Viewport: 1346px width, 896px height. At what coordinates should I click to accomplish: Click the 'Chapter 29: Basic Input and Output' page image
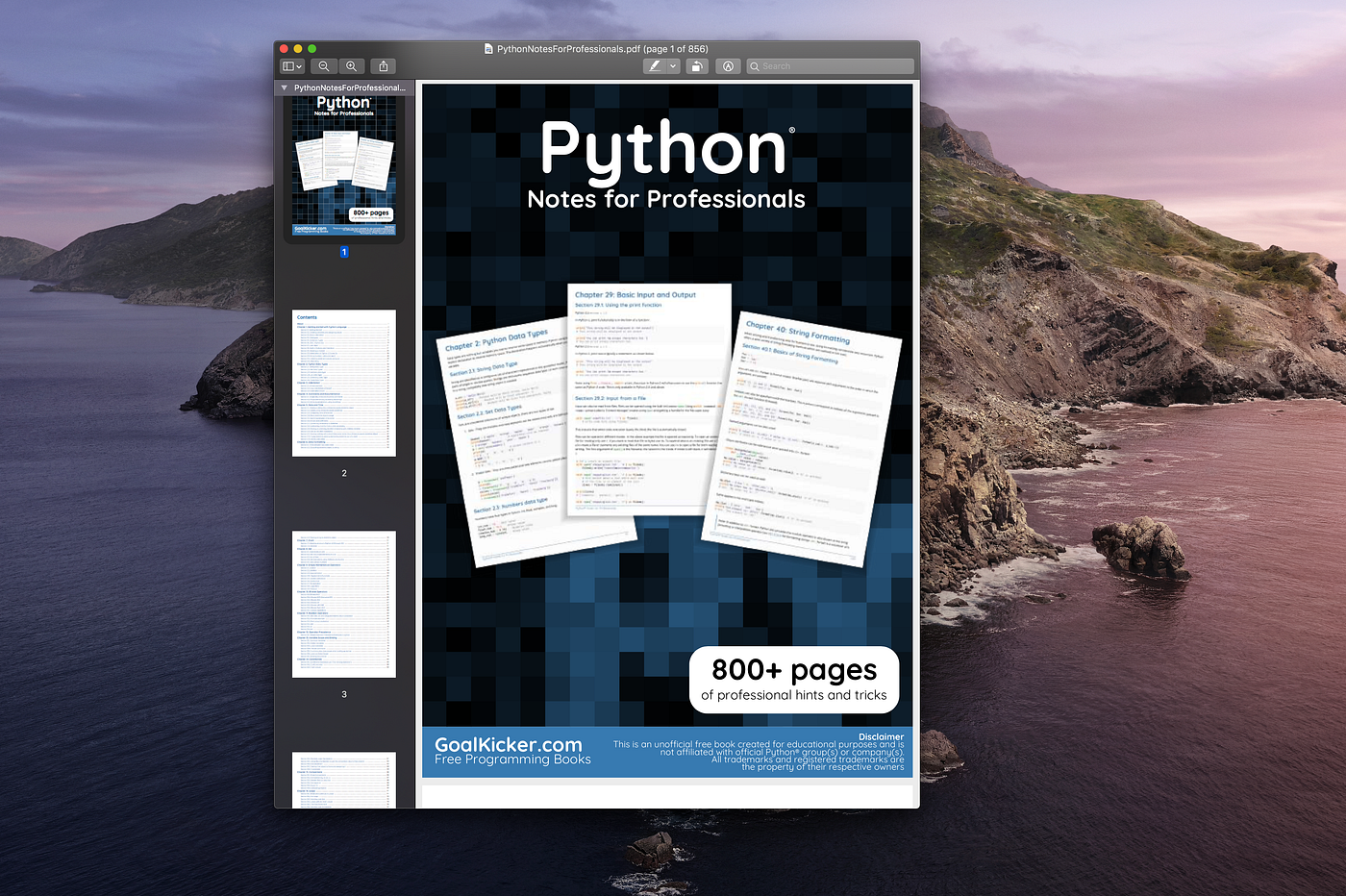point(649,399)
